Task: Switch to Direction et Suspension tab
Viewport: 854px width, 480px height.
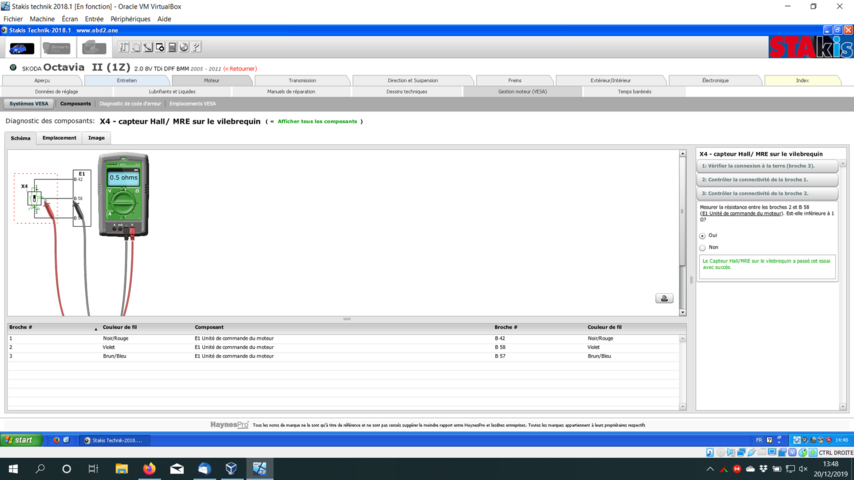Action: click(412, 81)
